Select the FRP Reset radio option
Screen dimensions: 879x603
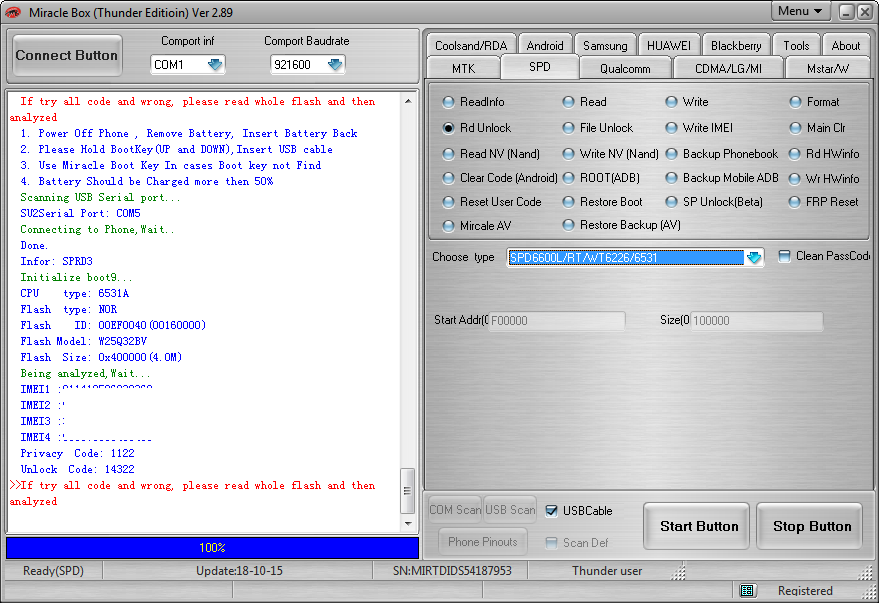[824, 202]
